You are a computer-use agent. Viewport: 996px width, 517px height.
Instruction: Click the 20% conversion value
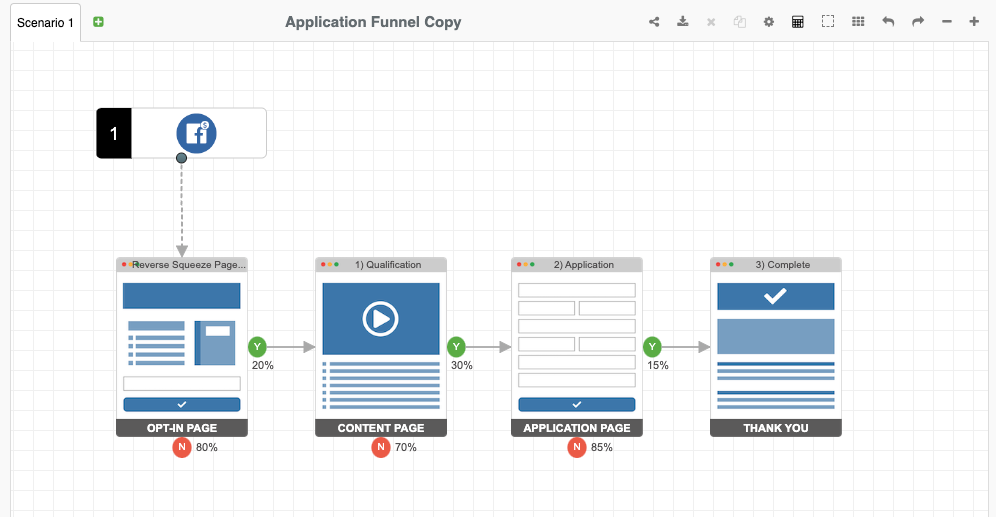click(263, 365)
